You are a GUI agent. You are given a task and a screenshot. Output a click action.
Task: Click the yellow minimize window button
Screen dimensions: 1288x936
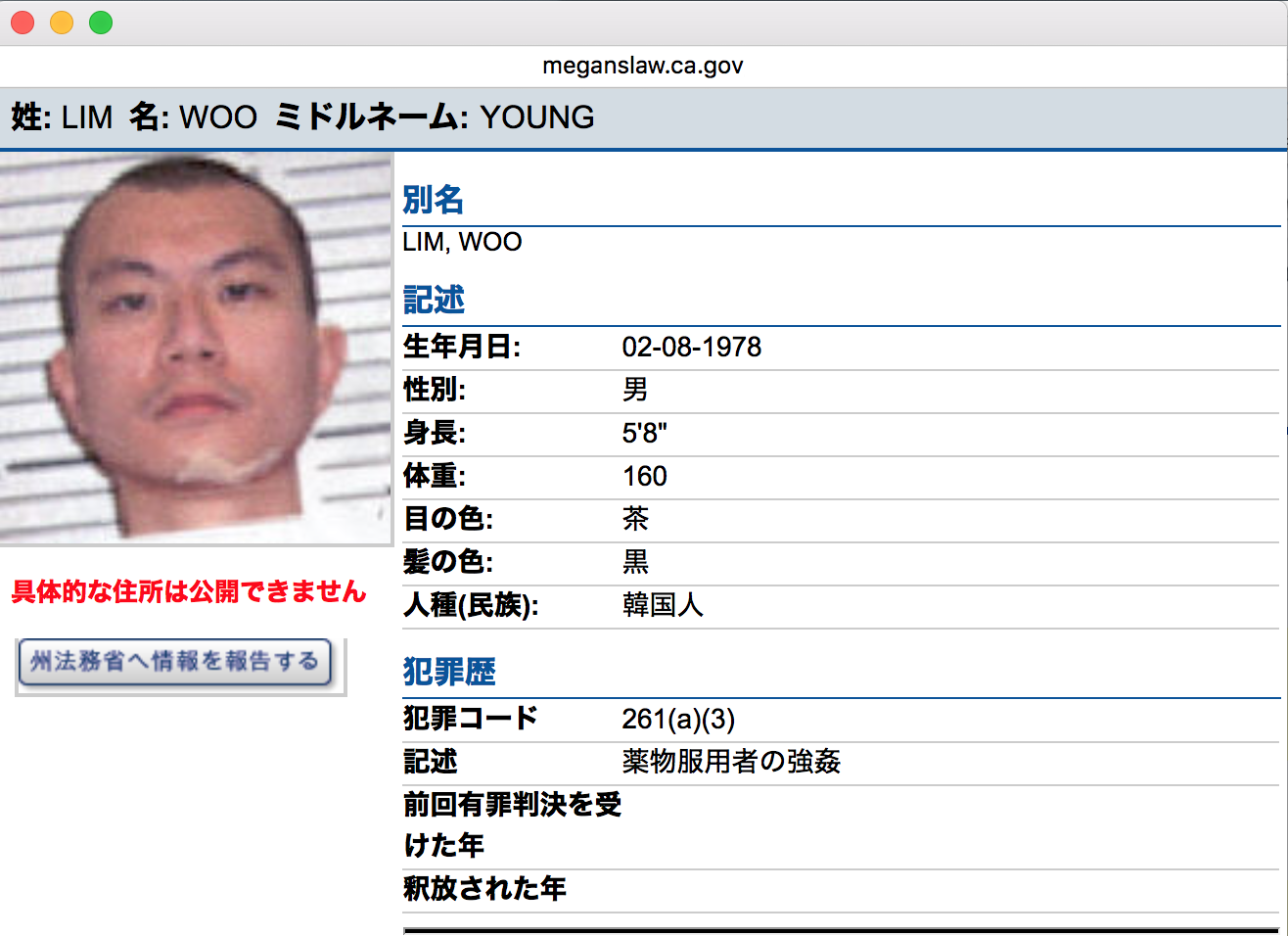pyautogui.click(x=62, y=23)
